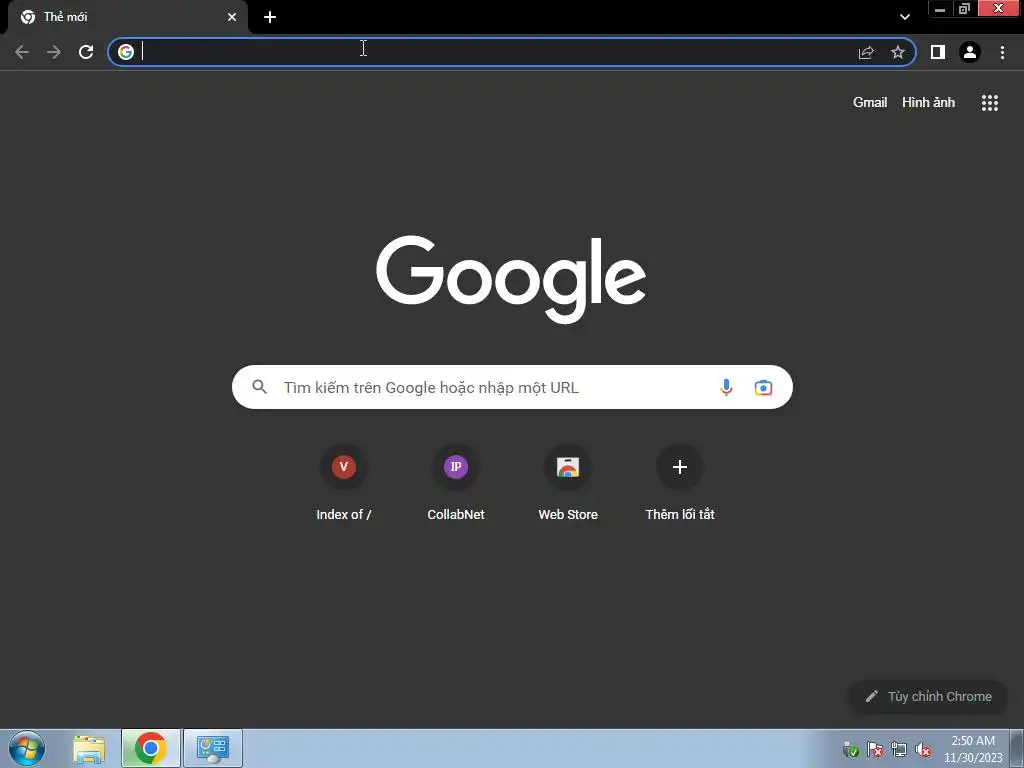Open Chrome's three-dot menu

[x=1002, y=52]
